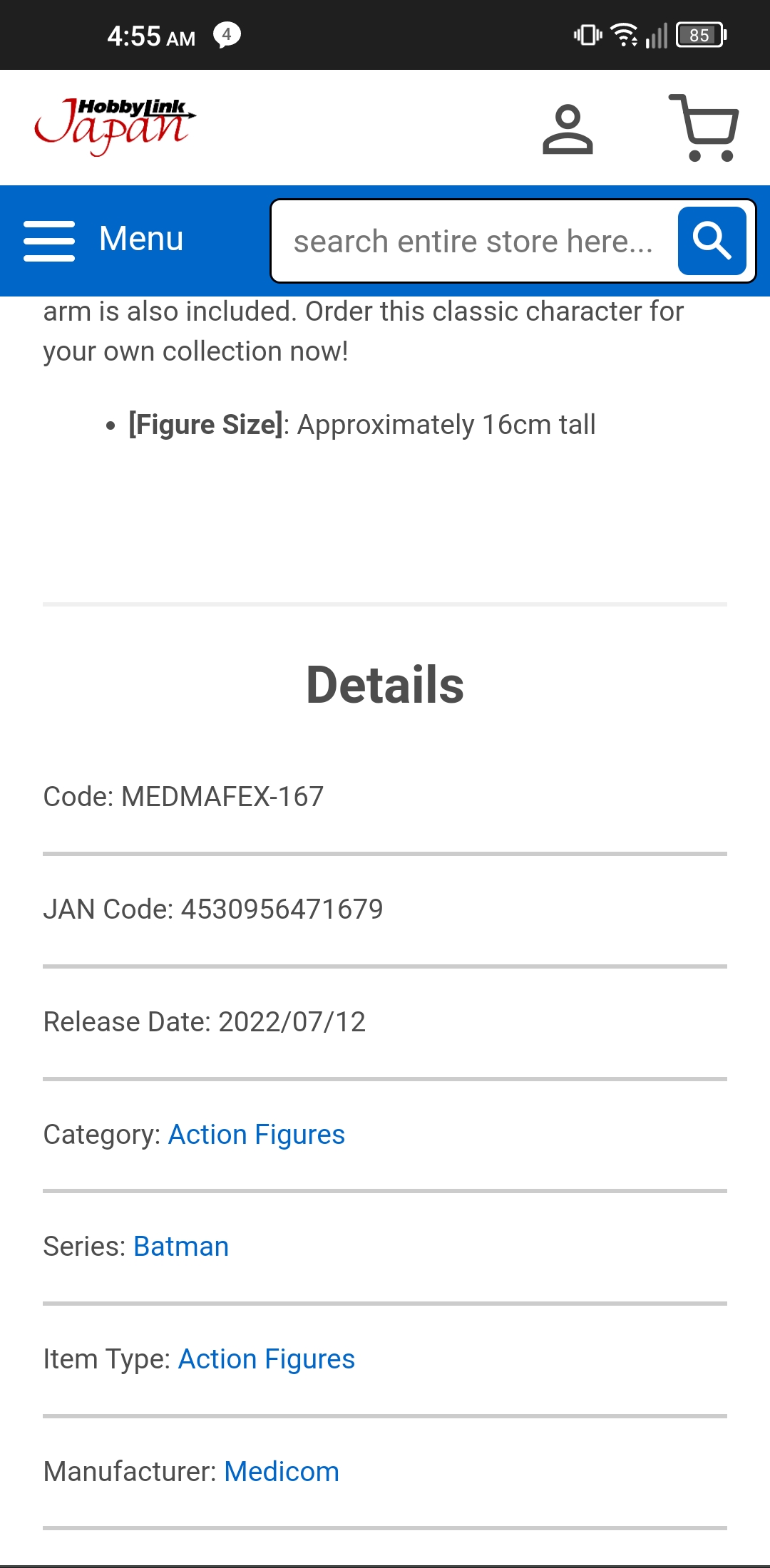770x1568 pixels.
Task: Tap the notification bubble in status bar
Action: [227, 35]
